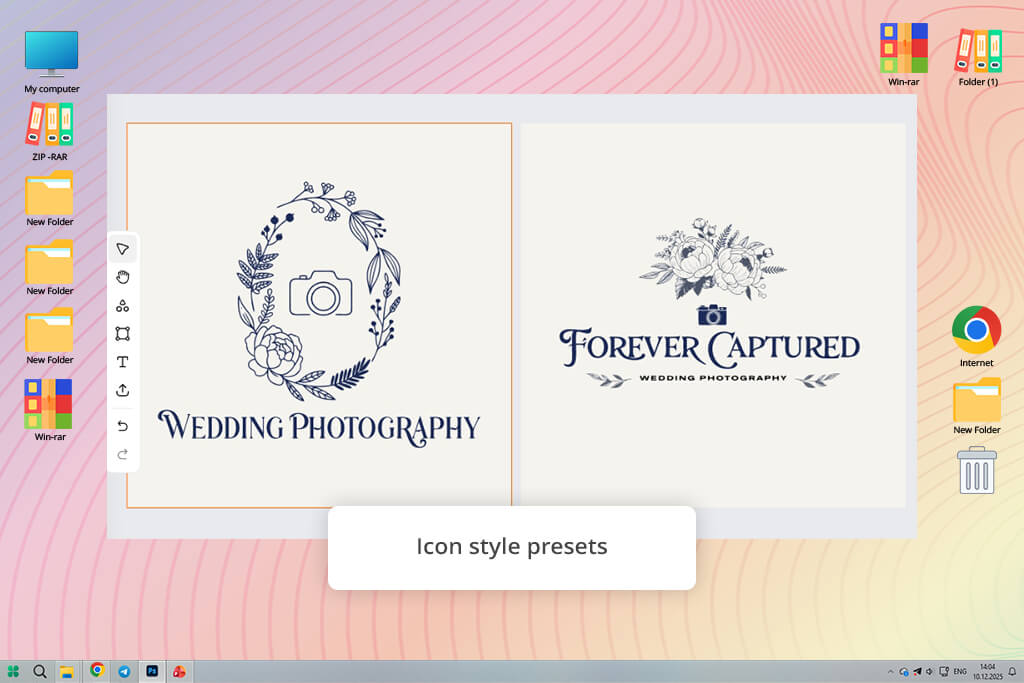The height and width of the screenshot is (683, 1024).
Task: Open the volume speaker tray icon
Action: pyautogui.click(x=929, y=672)
